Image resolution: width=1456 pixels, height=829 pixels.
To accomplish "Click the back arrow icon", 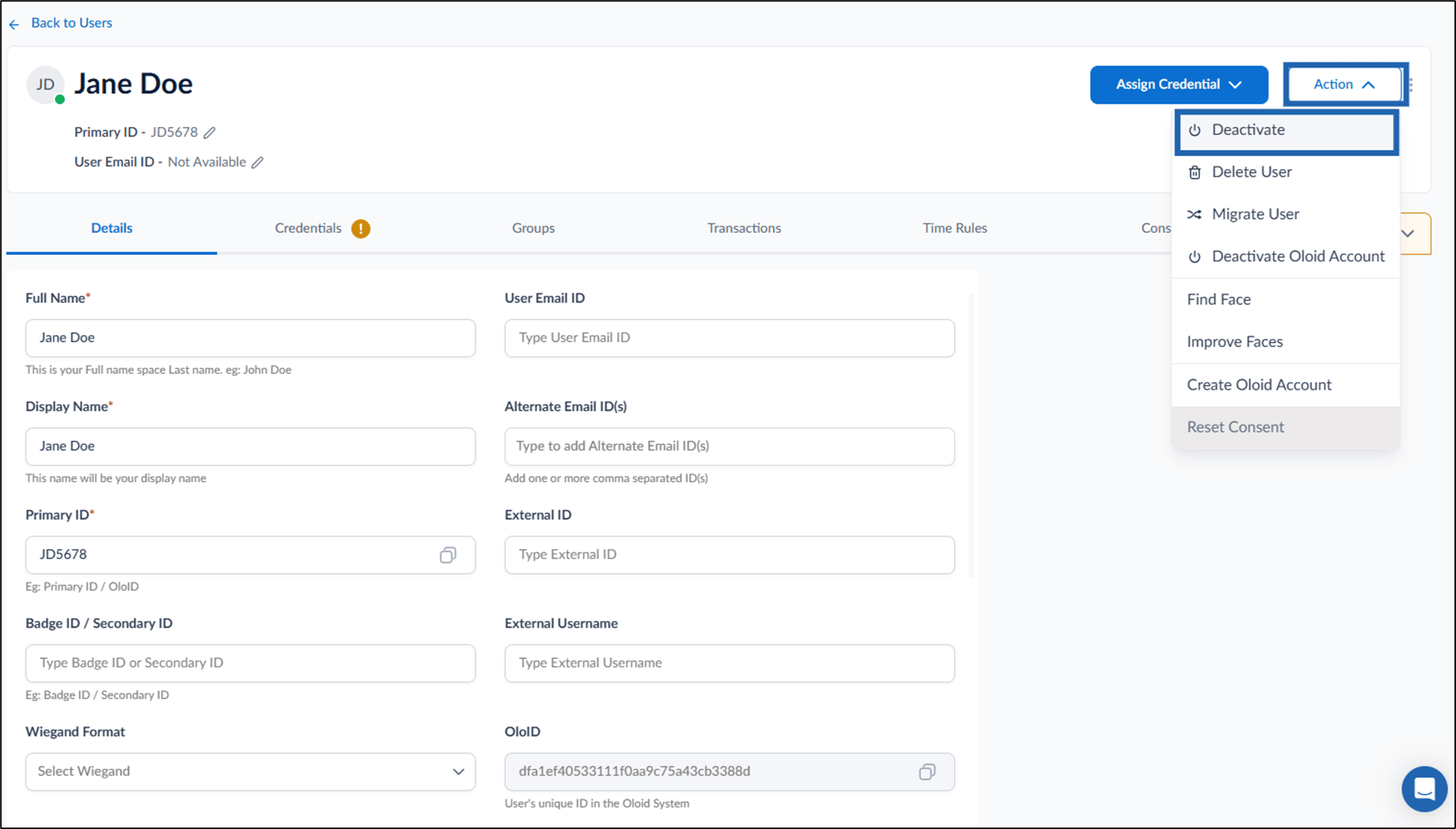I will click(14, 24).
